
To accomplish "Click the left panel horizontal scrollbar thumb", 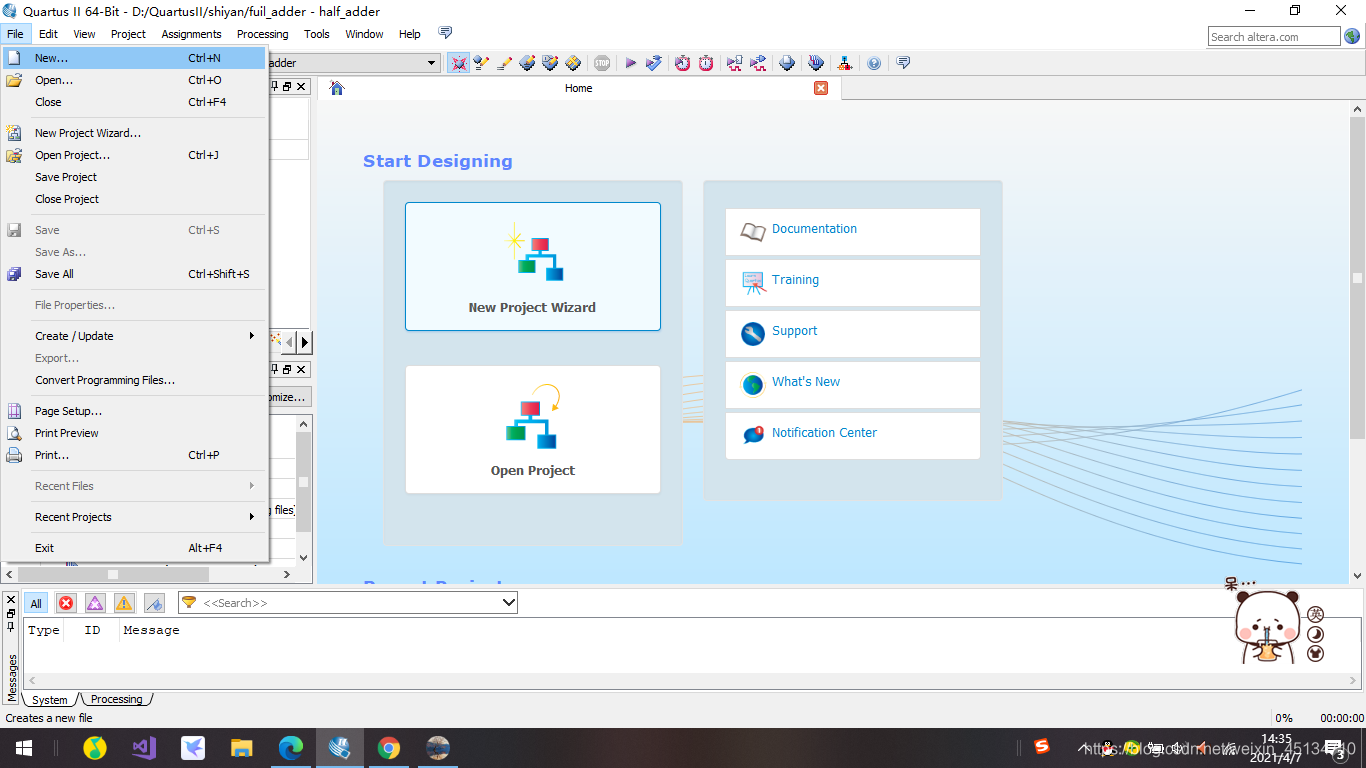I will point(113,574).
